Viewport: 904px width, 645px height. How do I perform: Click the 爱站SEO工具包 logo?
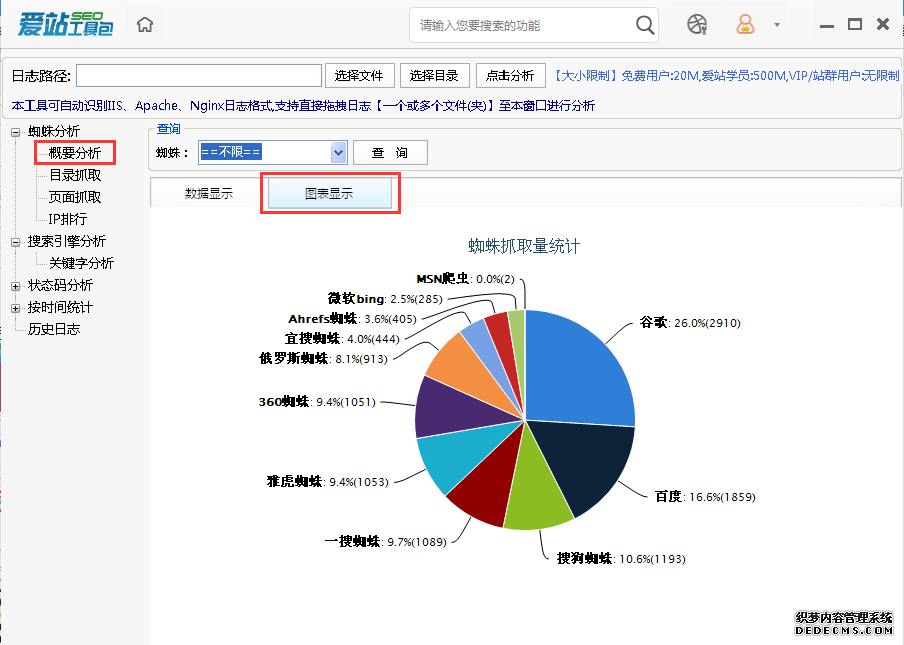pyautogui.click(x=65, y=24)
